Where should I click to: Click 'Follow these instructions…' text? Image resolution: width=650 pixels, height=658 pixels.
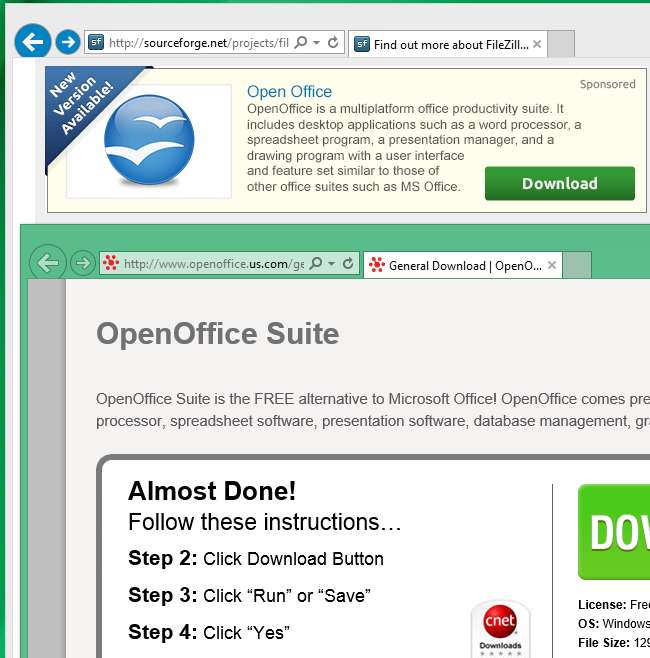(x=265, y=522)
